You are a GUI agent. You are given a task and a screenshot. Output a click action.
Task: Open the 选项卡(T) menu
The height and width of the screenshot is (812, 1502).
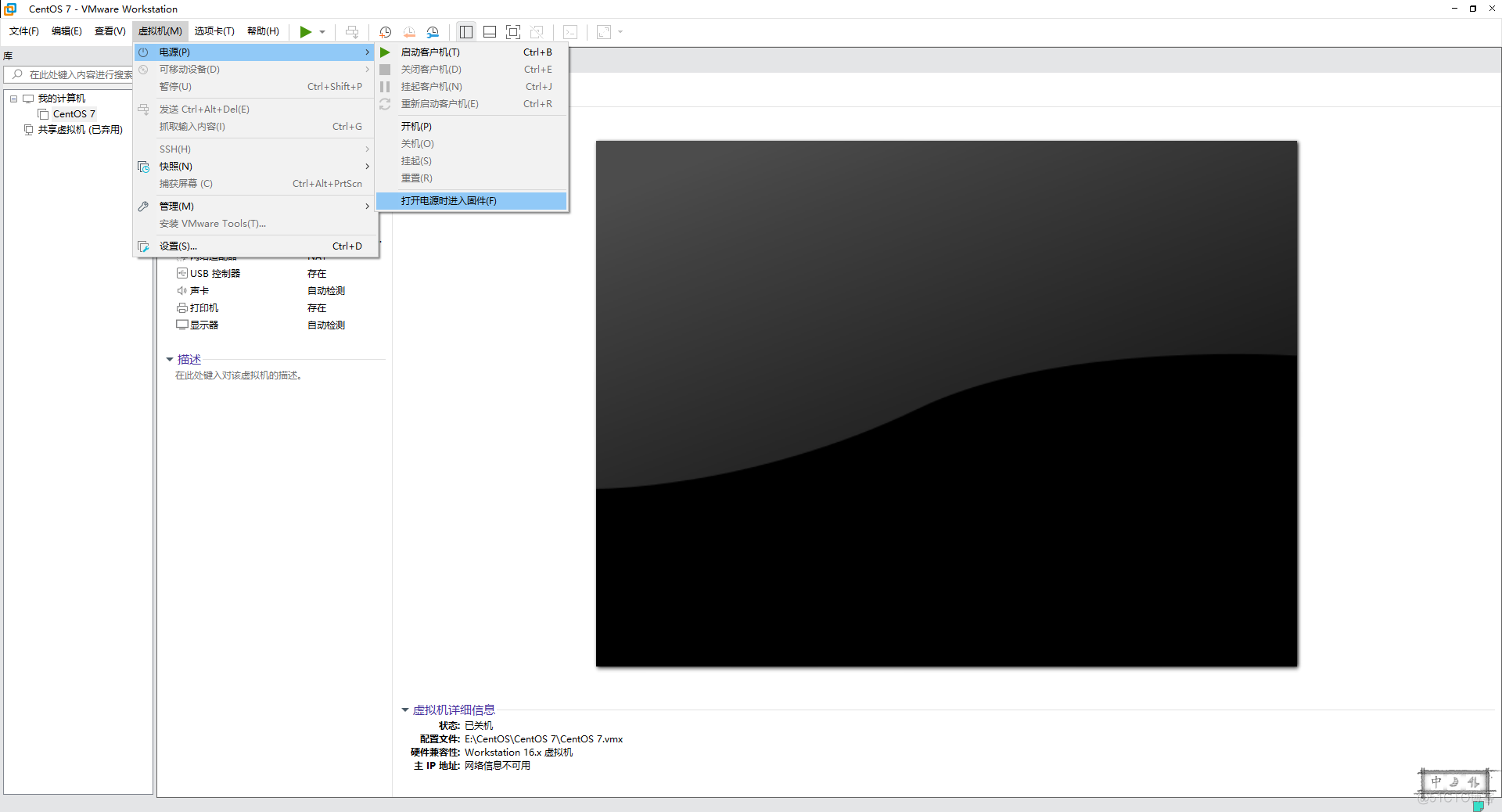click(214, 31)
